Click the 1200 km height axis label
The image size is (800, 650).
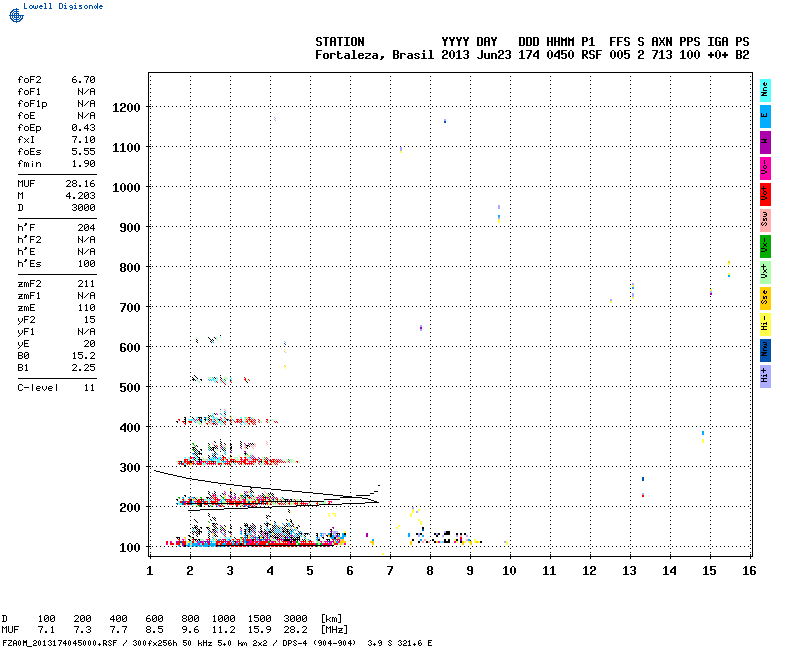[126, 108]
